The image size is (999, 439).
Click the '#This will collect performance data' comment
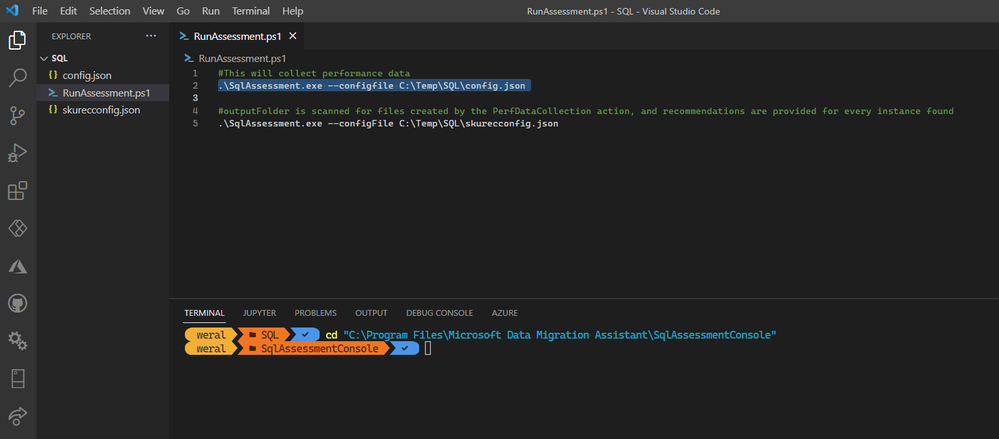click(x=314, y=73)
